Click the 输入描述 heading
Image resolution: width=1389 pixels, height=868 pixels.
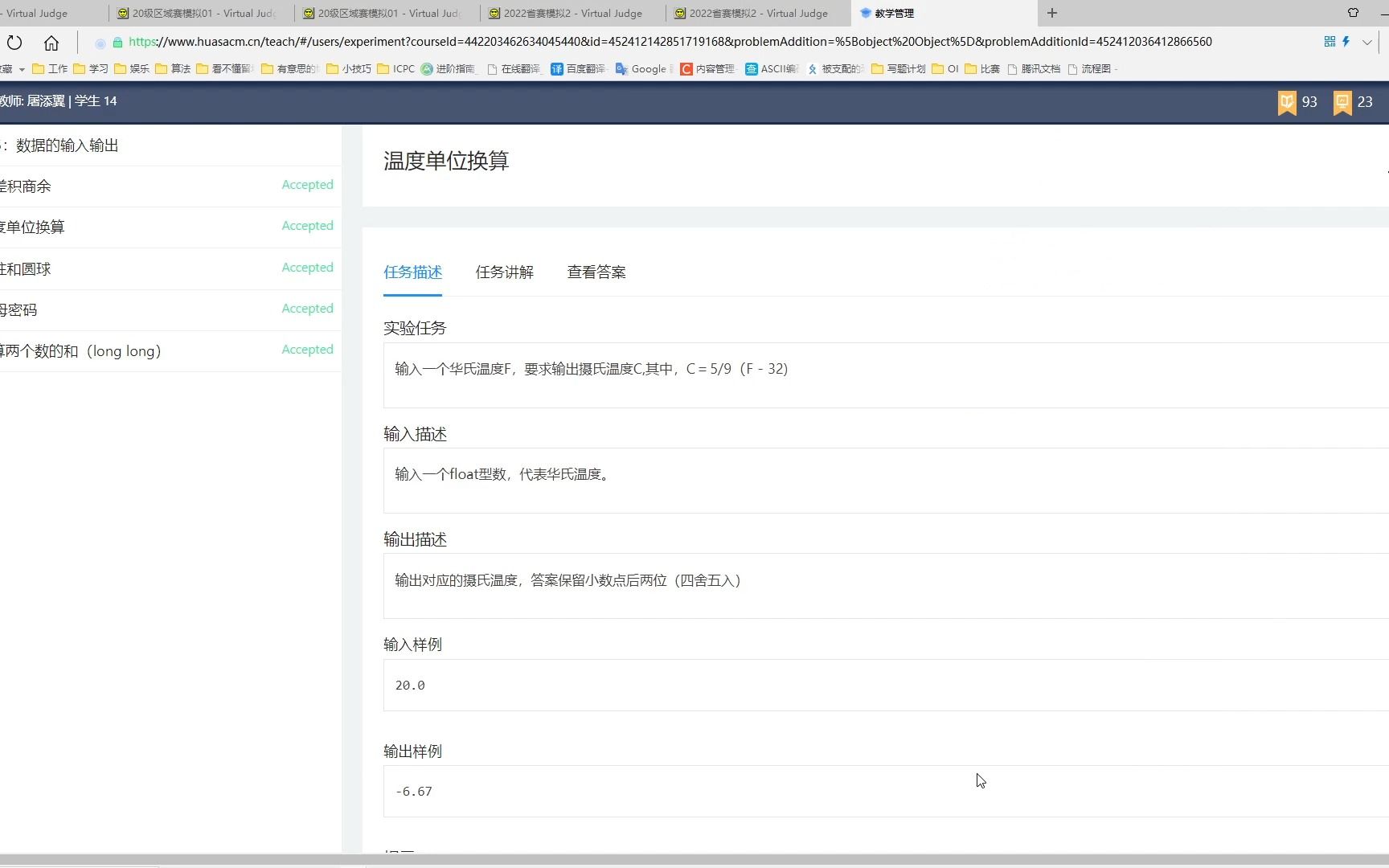coord(415,434)
